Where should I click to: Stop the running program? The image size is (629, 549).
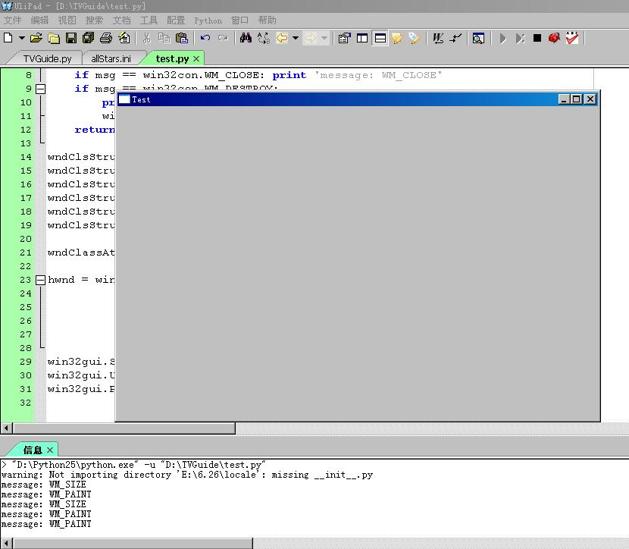coord(537,38)
